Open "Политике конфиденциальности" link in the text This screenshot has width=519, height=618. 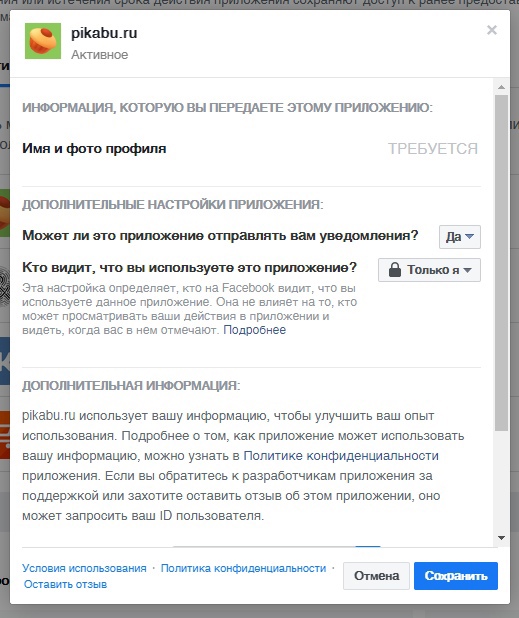[x=341, y=456]
